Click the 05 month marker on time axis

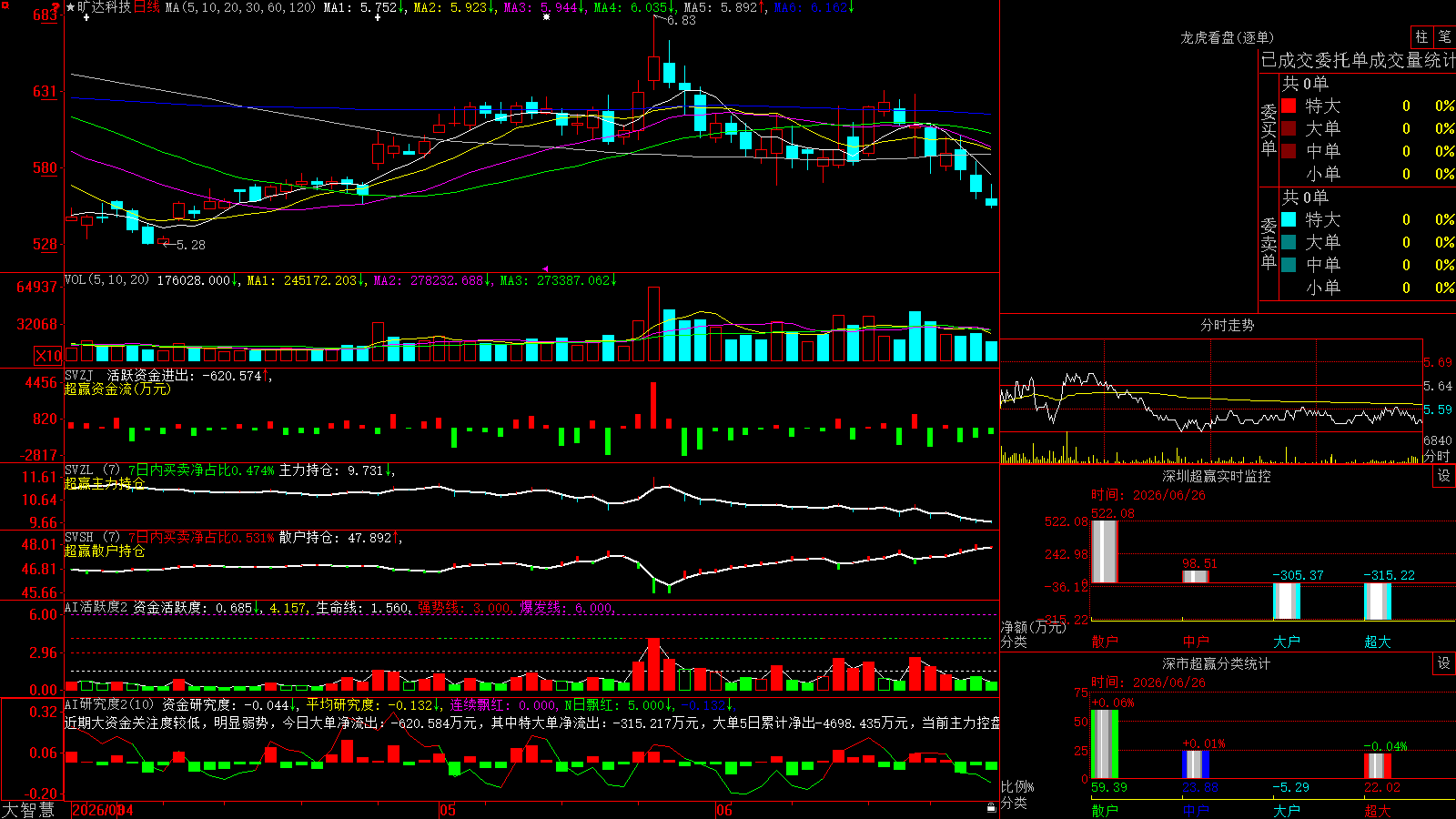tap(448, 810)
